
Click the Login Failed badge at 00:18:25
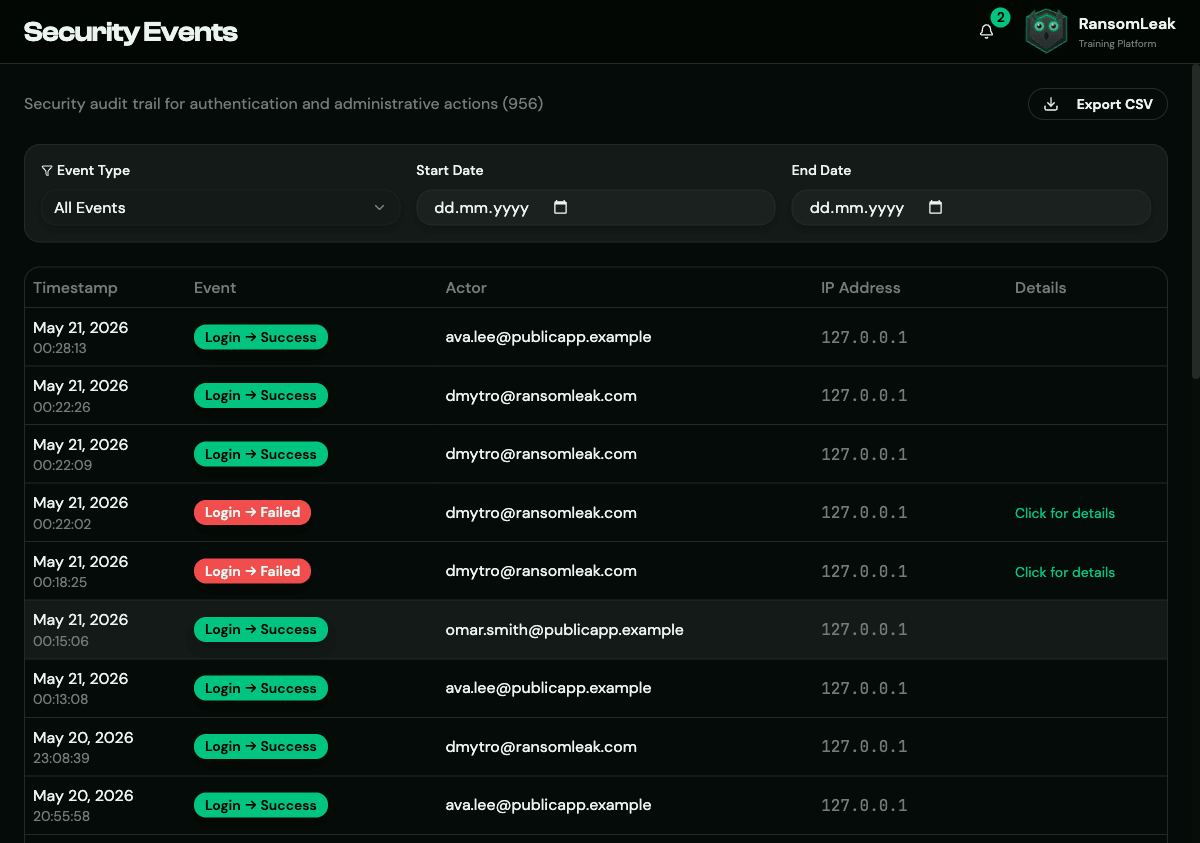(x=253, y=571)
